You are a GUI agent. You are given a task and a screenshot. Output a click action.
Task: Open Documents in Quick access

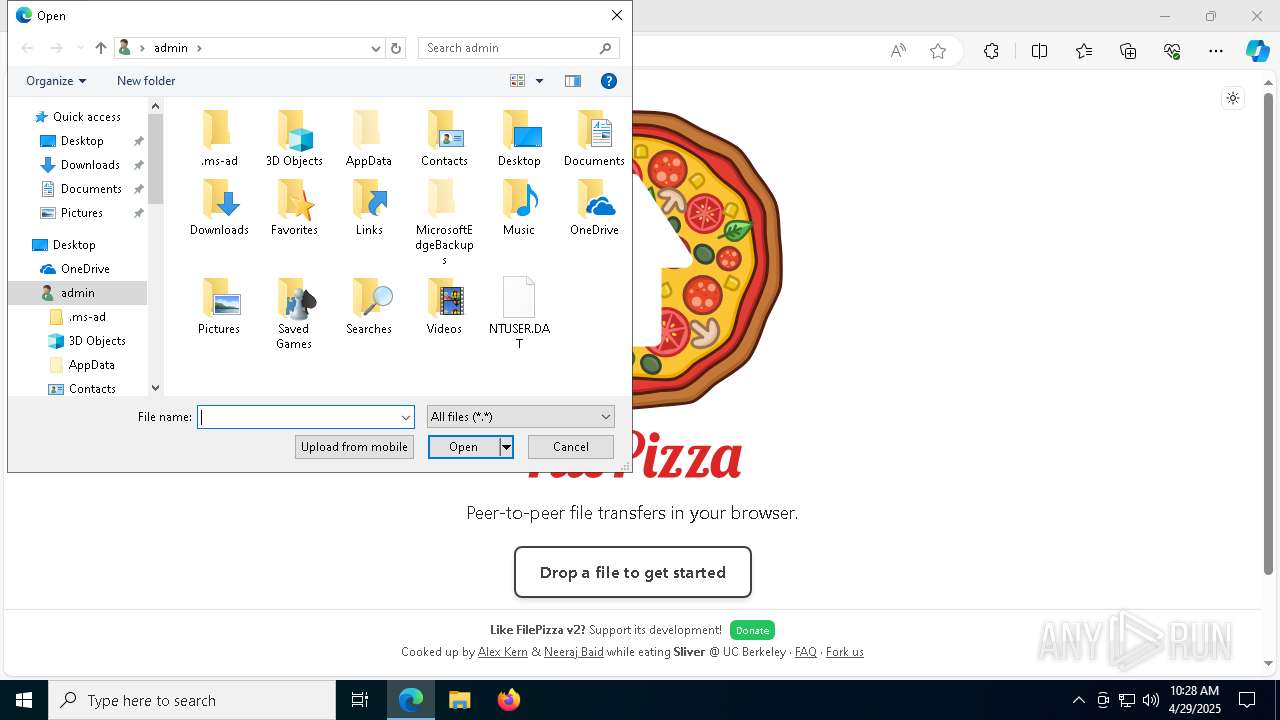(91, 189)
